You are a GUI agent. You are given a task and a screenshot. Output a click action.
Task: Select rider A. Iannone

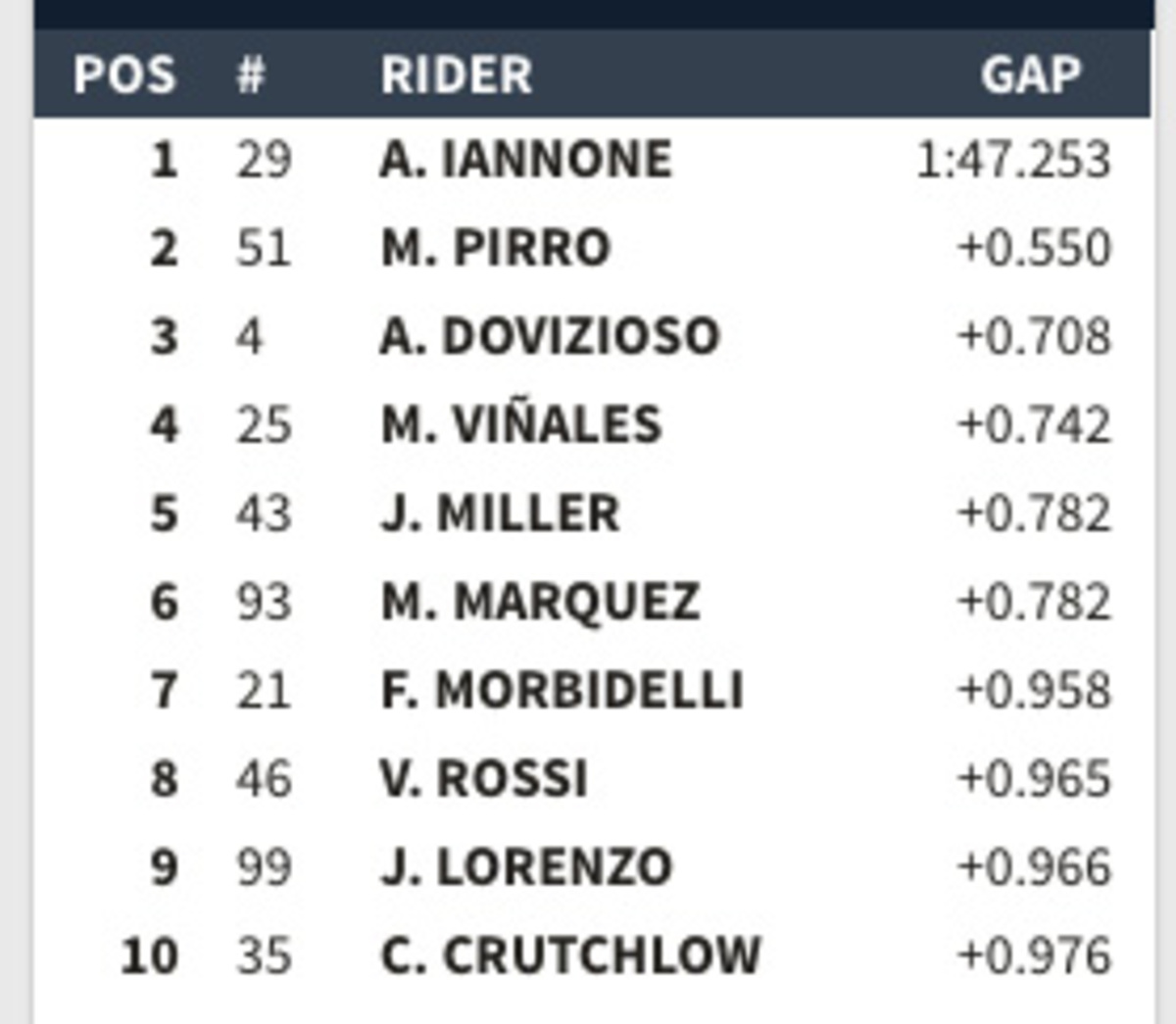[x=525, y=159]
